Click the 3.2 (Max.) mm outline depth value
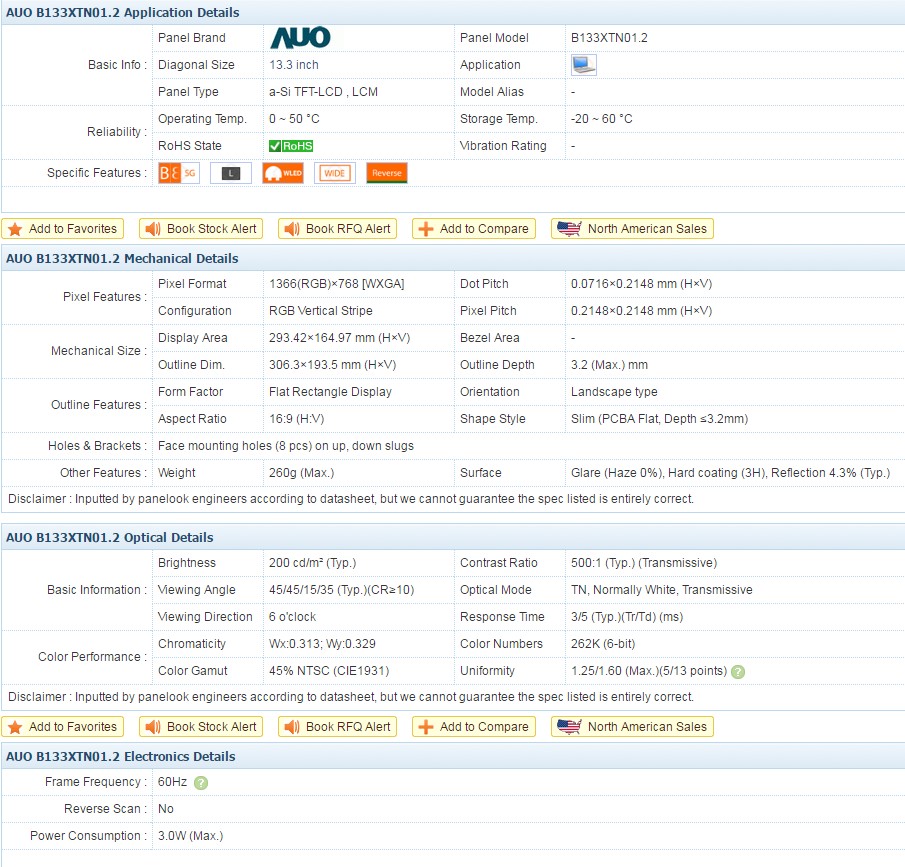The width and height of the screenshot is (905, 867). [x=609, y=365]
